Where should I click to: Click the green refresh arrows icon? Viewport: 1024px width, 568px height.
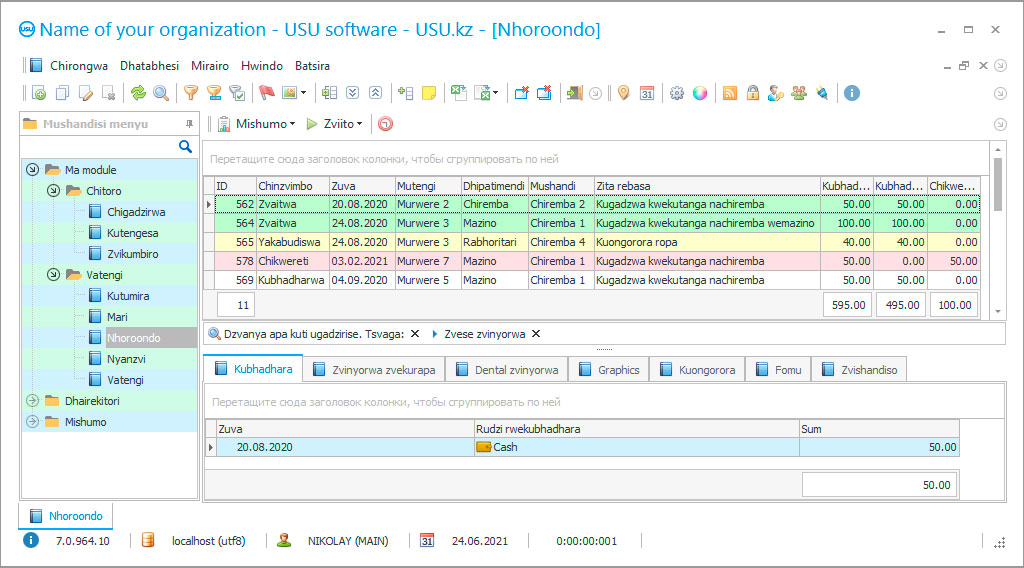[138, 93]
